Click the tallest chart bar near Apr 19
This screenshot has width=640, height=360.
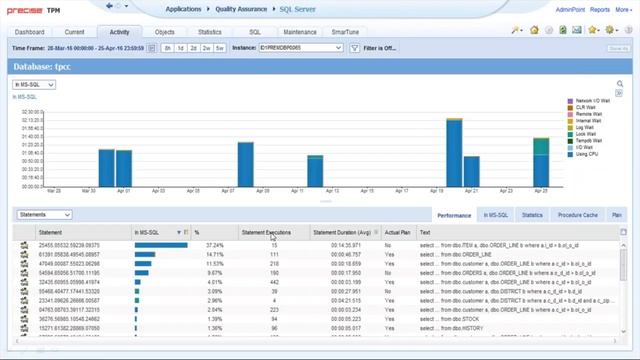pyautogui.click(x=454, y=153)
